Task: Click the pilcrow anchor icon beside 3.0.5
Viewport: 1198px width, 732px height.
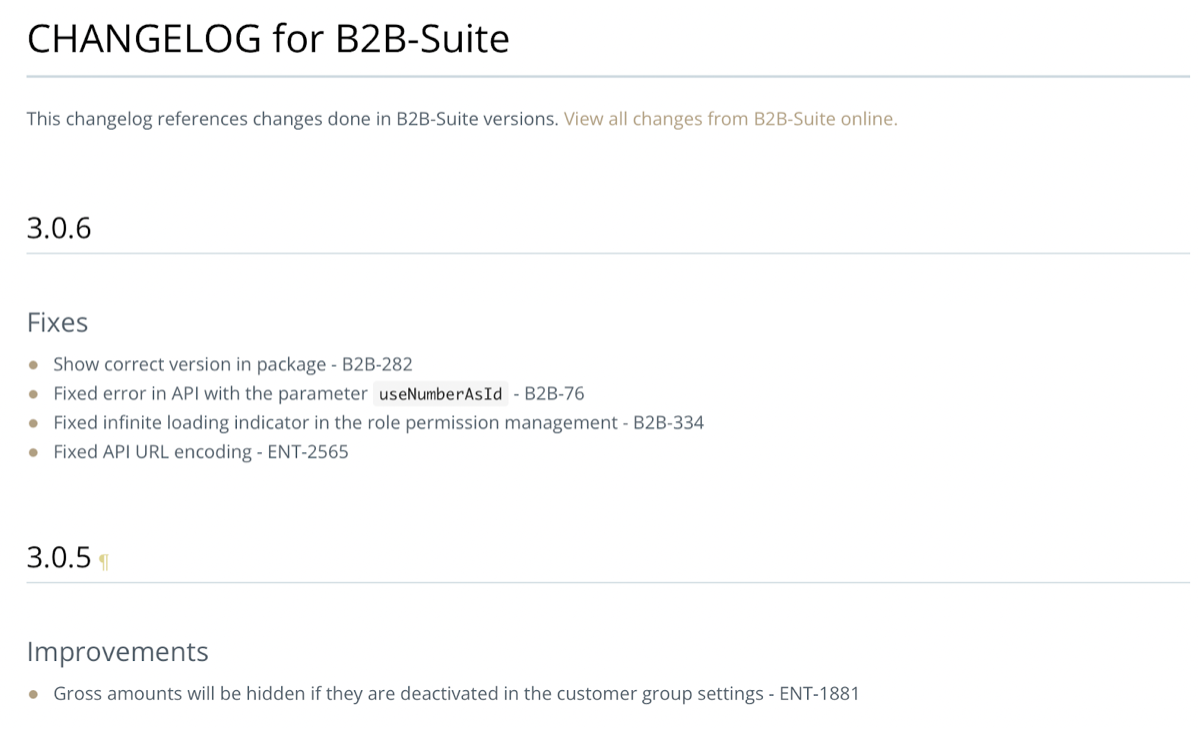Action: pos(104,562)
